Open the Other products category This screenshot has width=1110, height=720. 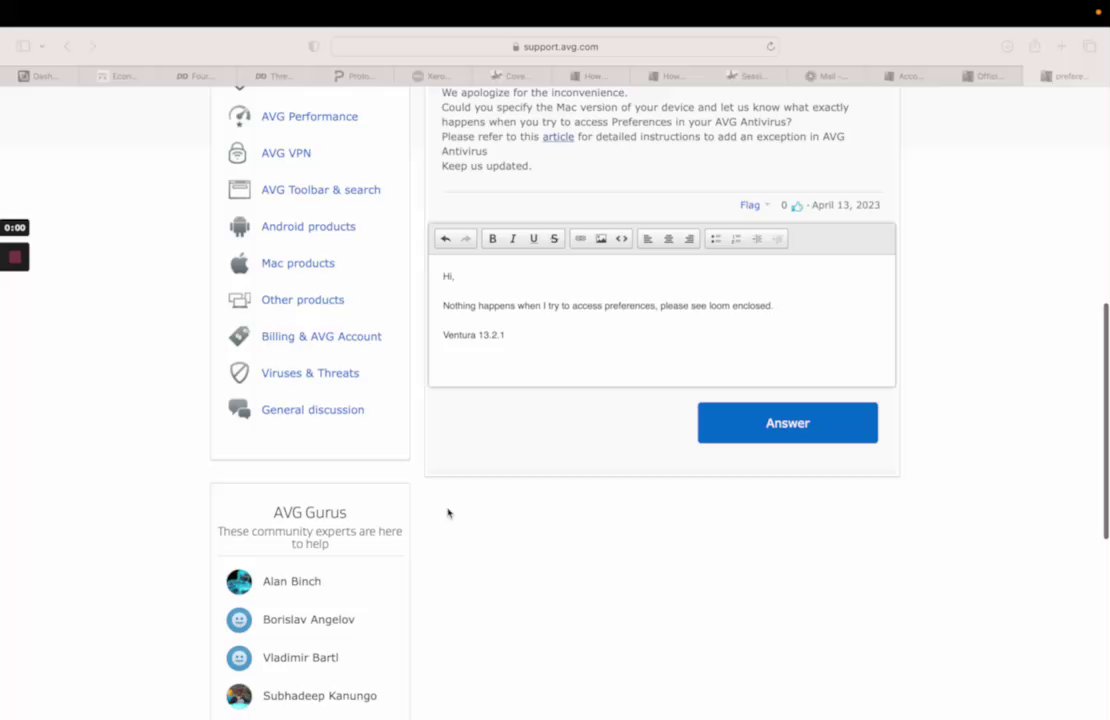pos(302,299)
